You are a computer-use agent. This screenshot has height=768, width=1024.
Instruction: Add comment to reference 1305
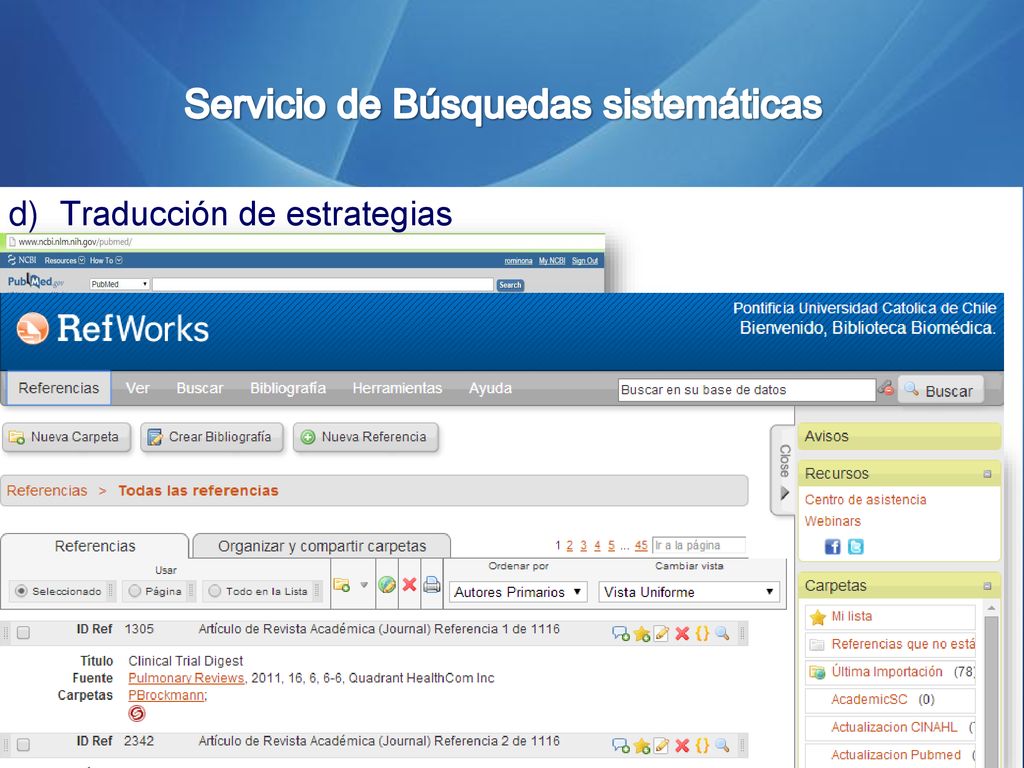pyautogui.click(x=620, y=633)
